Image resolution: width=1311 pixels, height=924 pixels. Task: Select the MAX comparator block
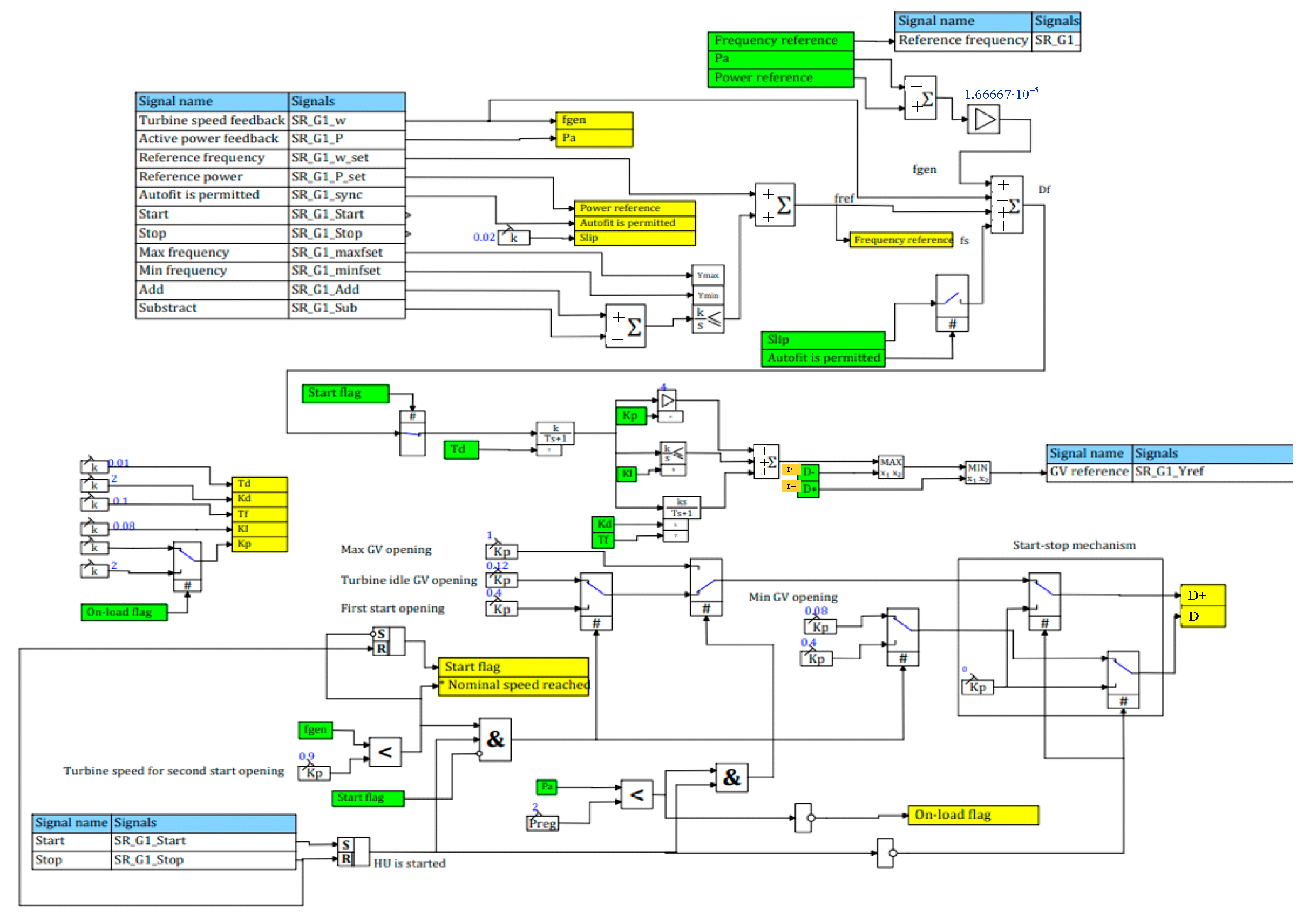[890, 467]
